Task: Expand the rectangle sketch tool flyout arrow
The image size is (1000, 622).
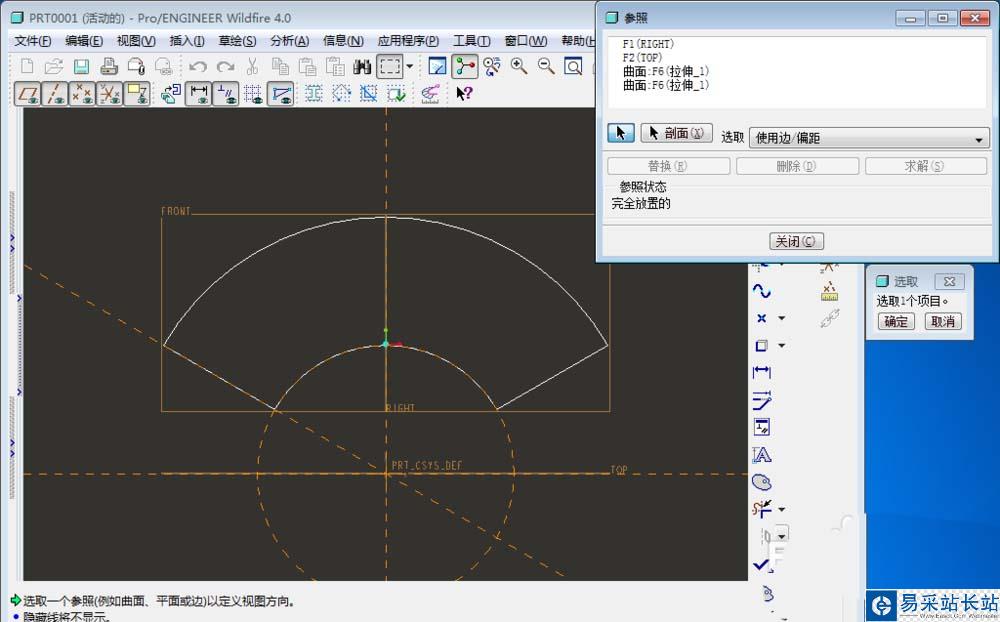Action: tap(781, 346)
